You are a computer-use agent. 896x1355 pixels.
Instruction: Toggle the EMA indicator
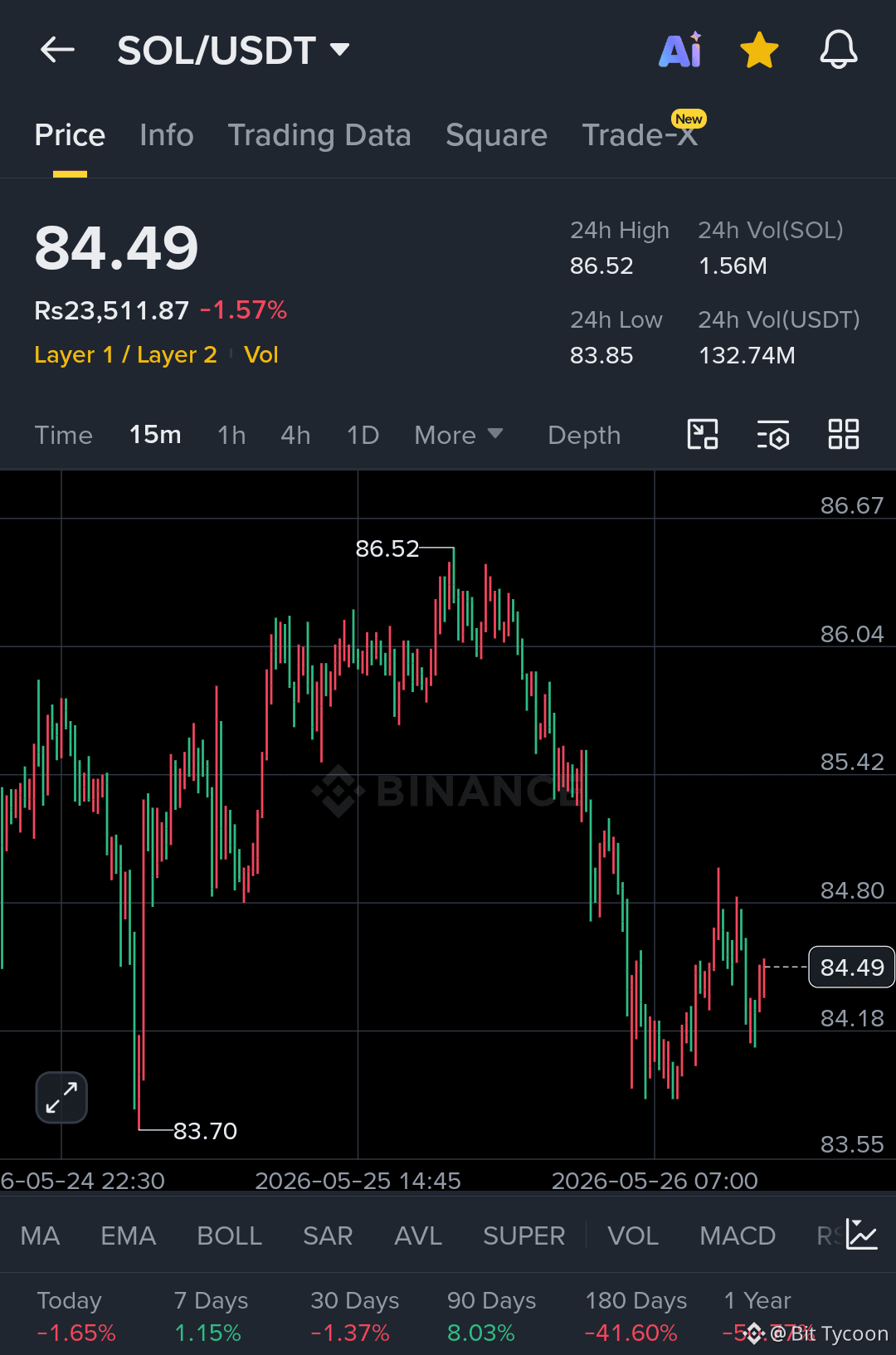point(128,1236)
